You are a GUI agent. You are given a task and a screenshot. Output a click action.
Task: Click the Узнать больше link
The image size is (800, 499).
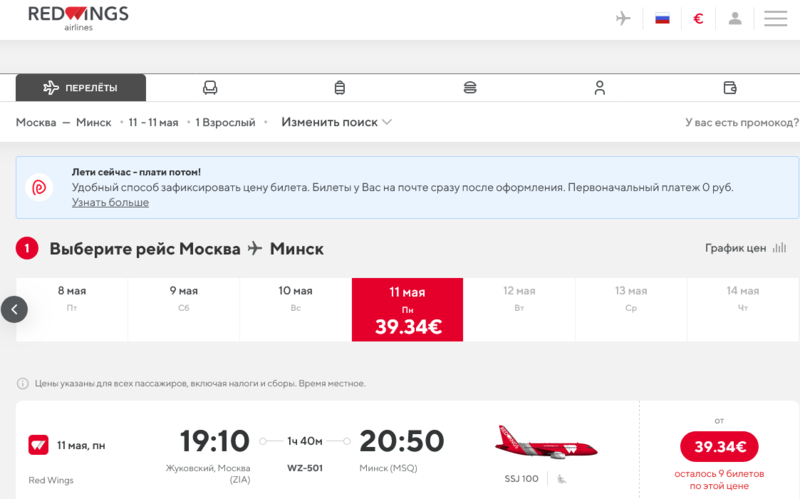click(110, 202)
